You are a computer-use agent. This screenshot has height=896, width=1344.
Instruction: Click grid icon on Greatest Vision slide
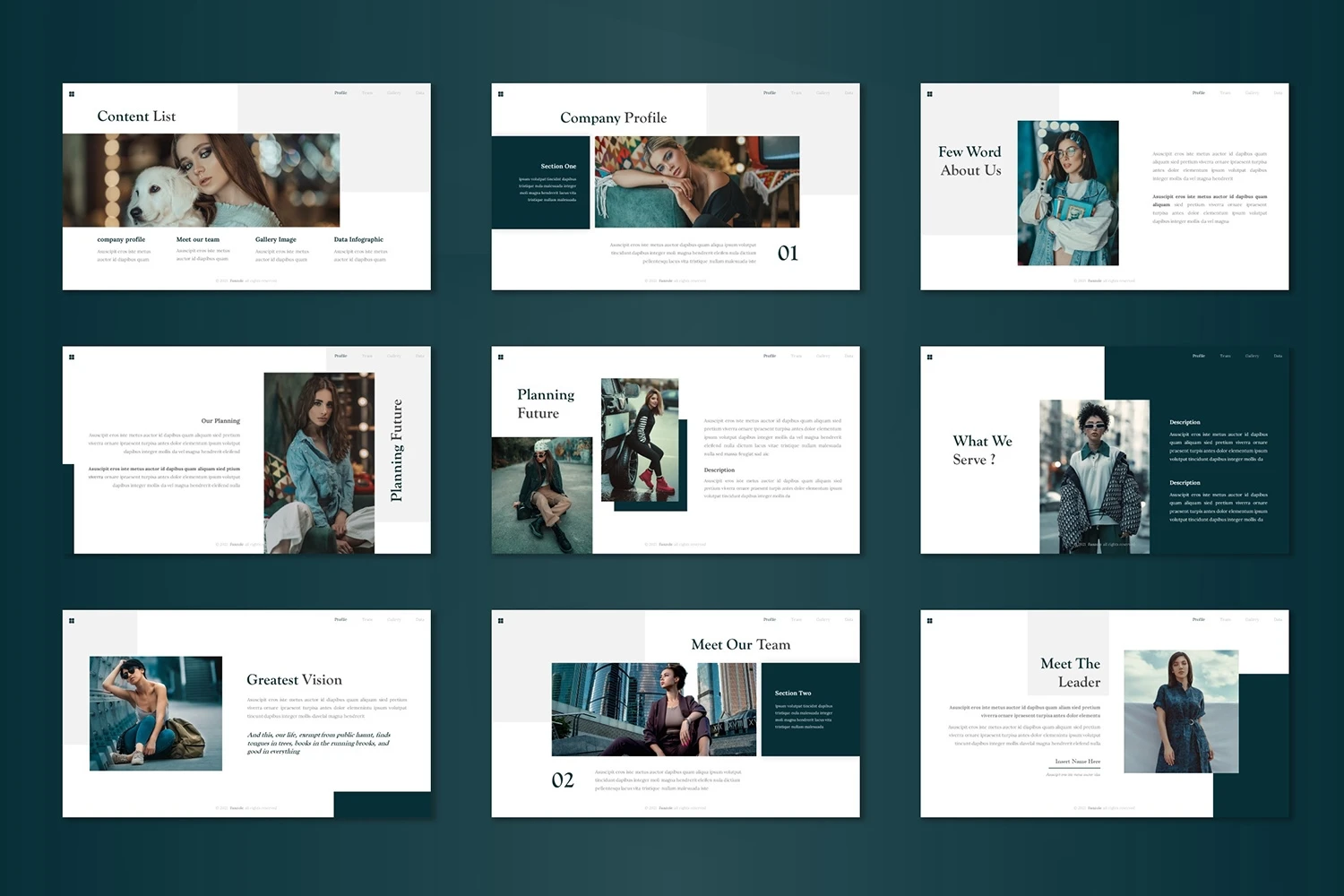tap(72, 621)
